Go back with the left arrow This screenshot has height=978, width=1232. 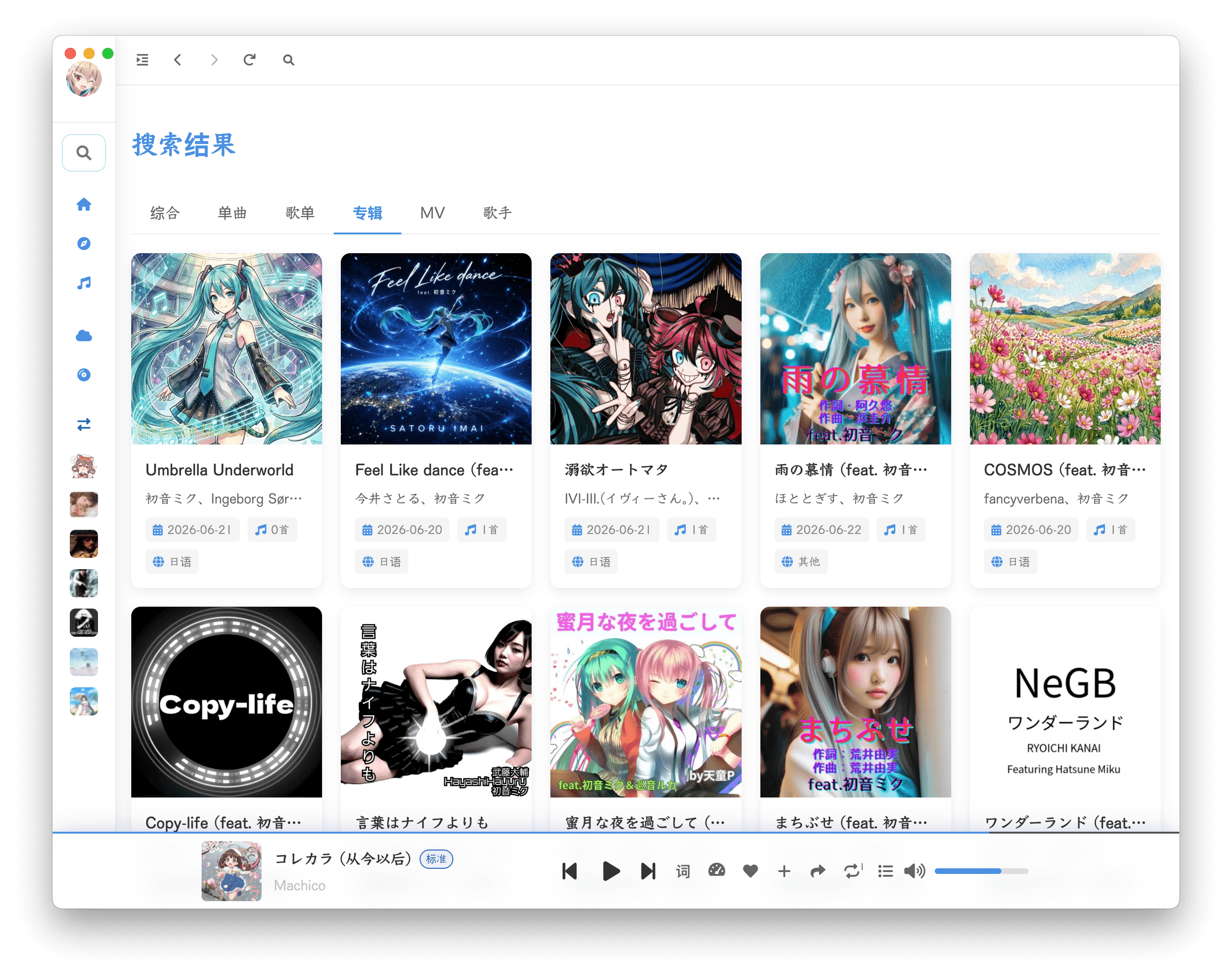[178, 60]
